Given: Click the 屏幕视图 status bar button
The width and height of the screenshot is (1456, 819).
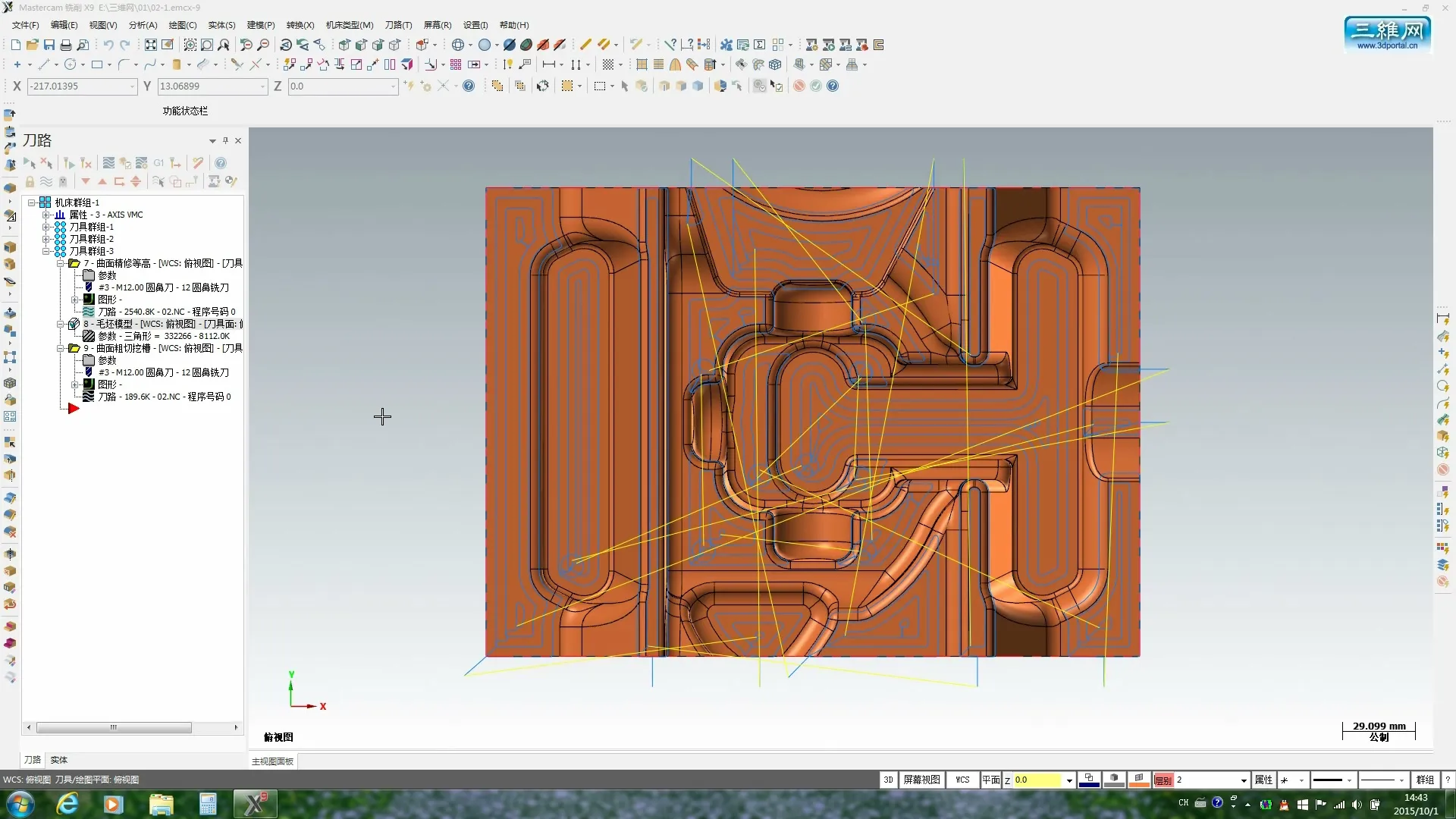Looking at the screenshot, I should point(921,780).
